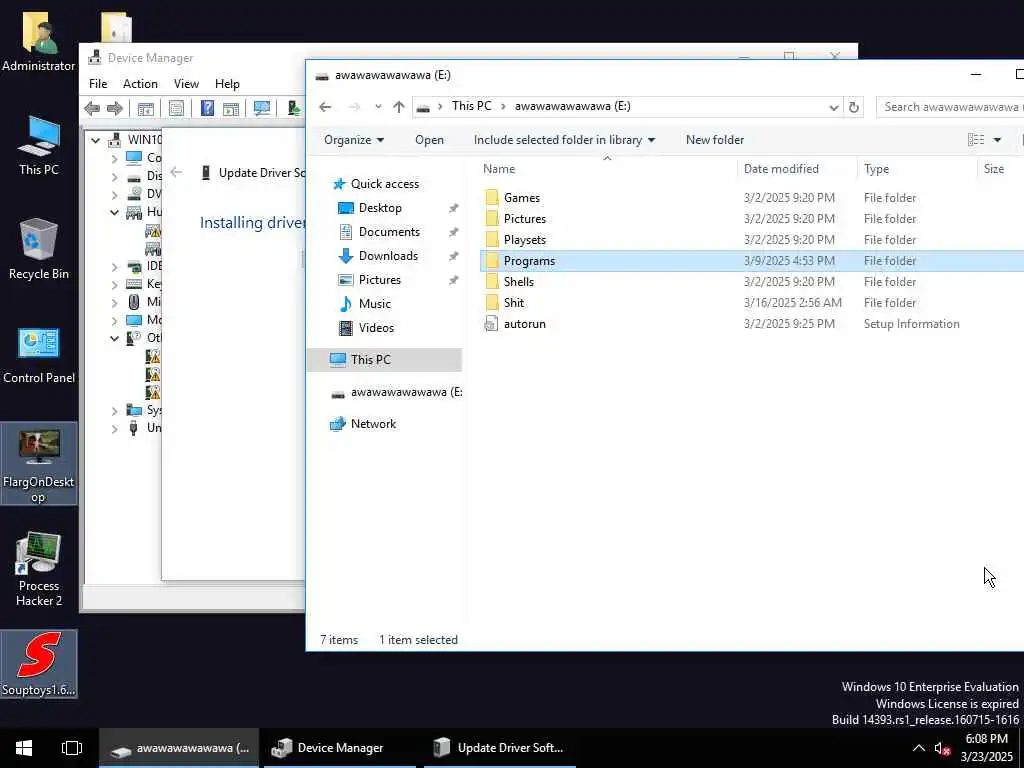This screenshot has width=1024, height=768.
Task: Open the Windows Start menu
Action: (x=24, y=748)
